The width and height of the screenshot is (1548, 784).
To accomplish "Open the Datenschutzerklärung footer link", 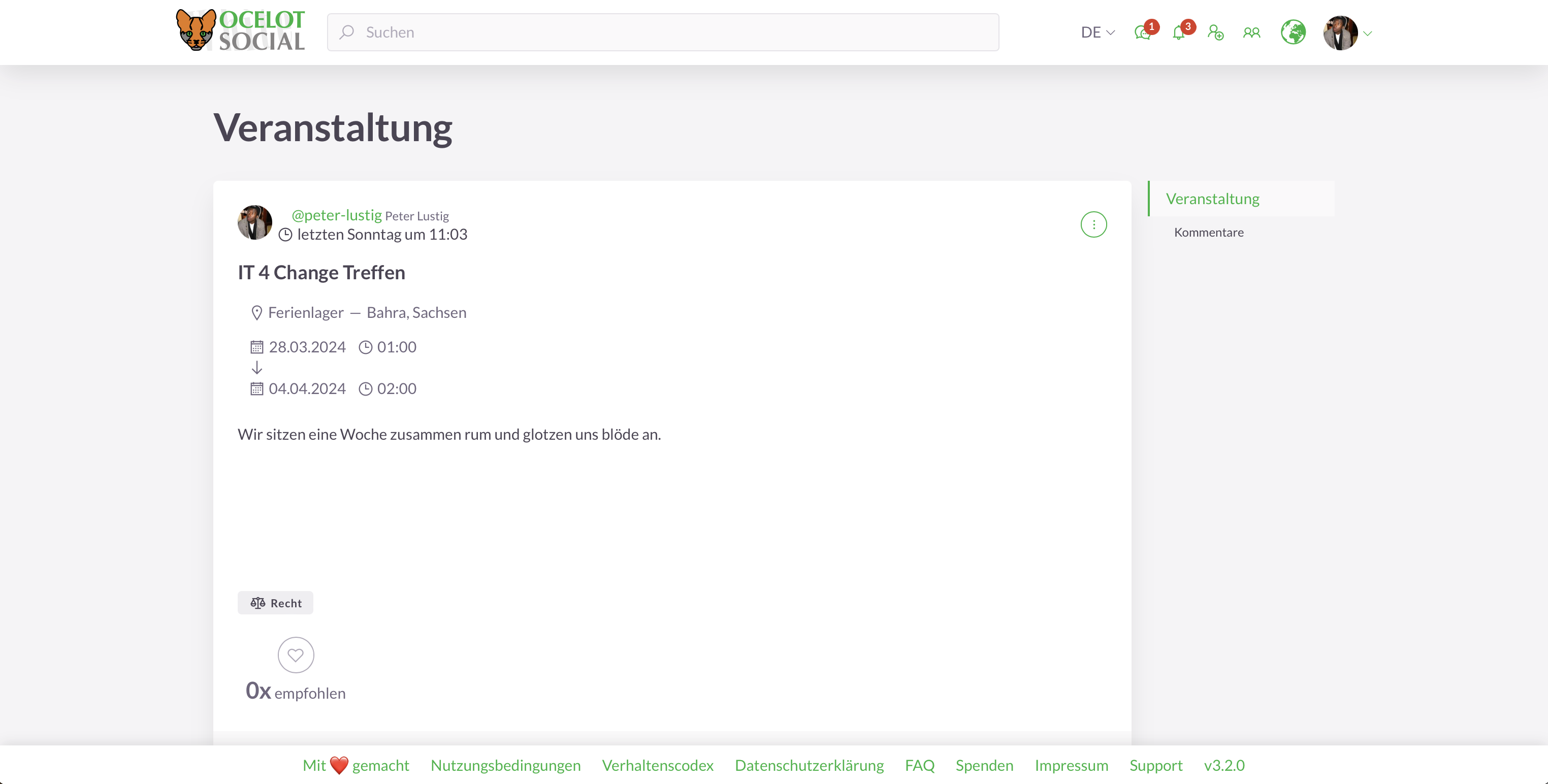I will point(809,765).
